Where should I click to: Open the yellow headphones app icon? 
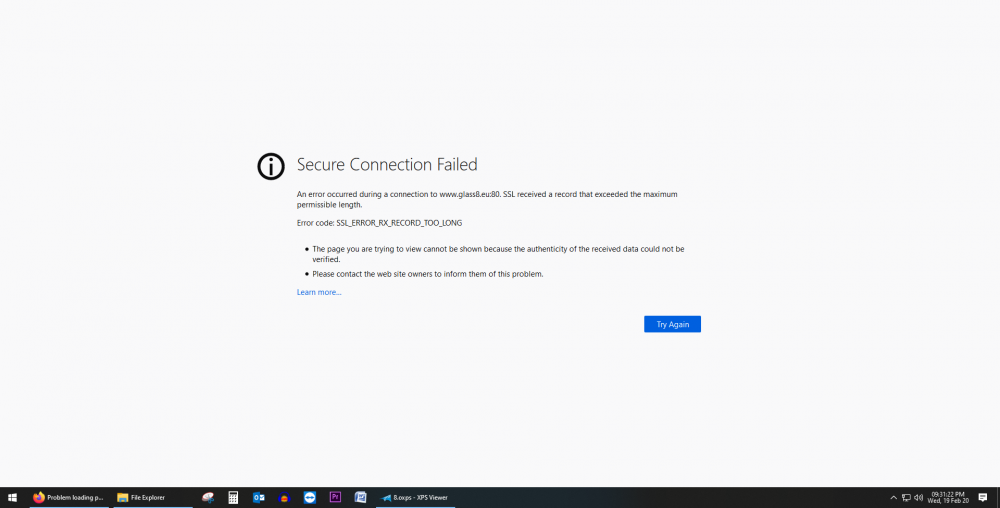point(284,497)
